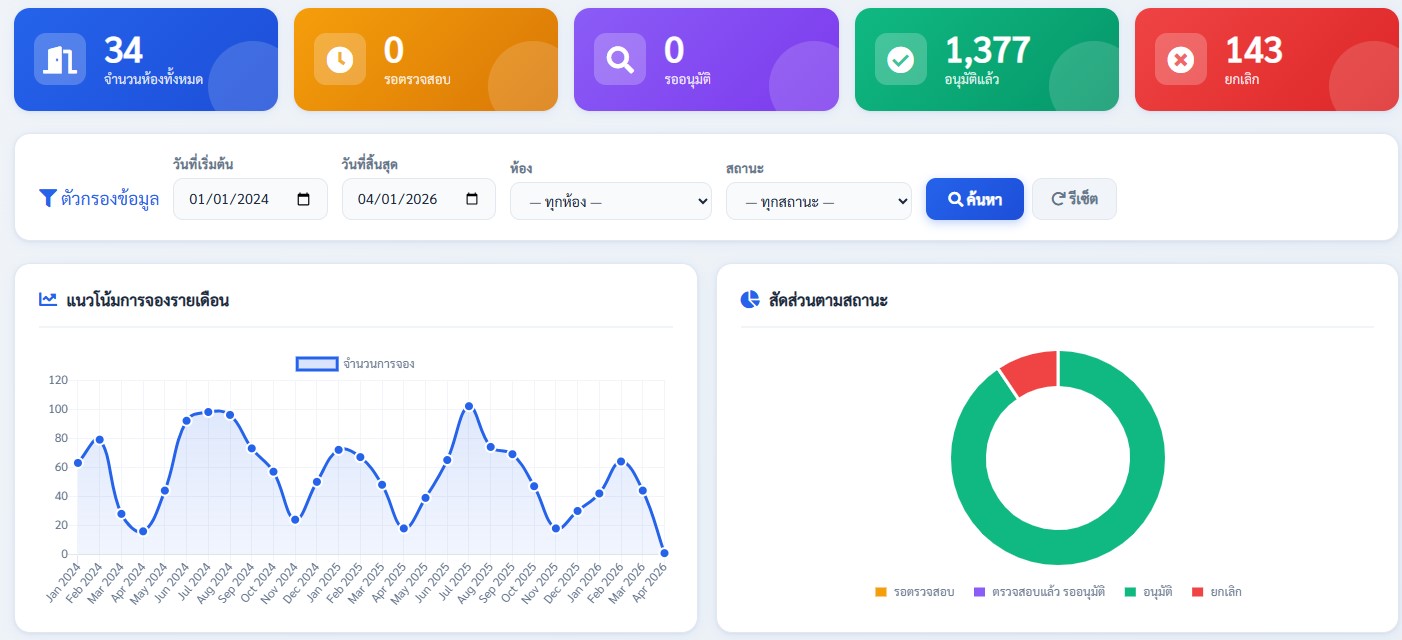Open calendar picker for the end date field
This screenshot has height=640, width=1402.
tap(472, 199)
